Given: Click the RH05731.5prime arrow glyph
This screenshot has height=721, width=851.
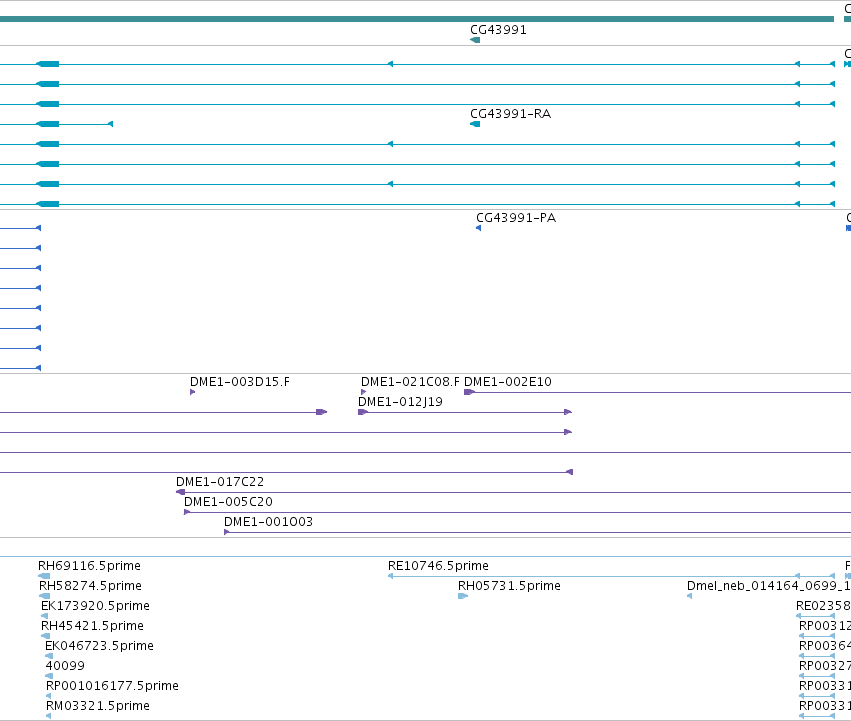Looking at the screenshot, I should [x=463, y=596].
